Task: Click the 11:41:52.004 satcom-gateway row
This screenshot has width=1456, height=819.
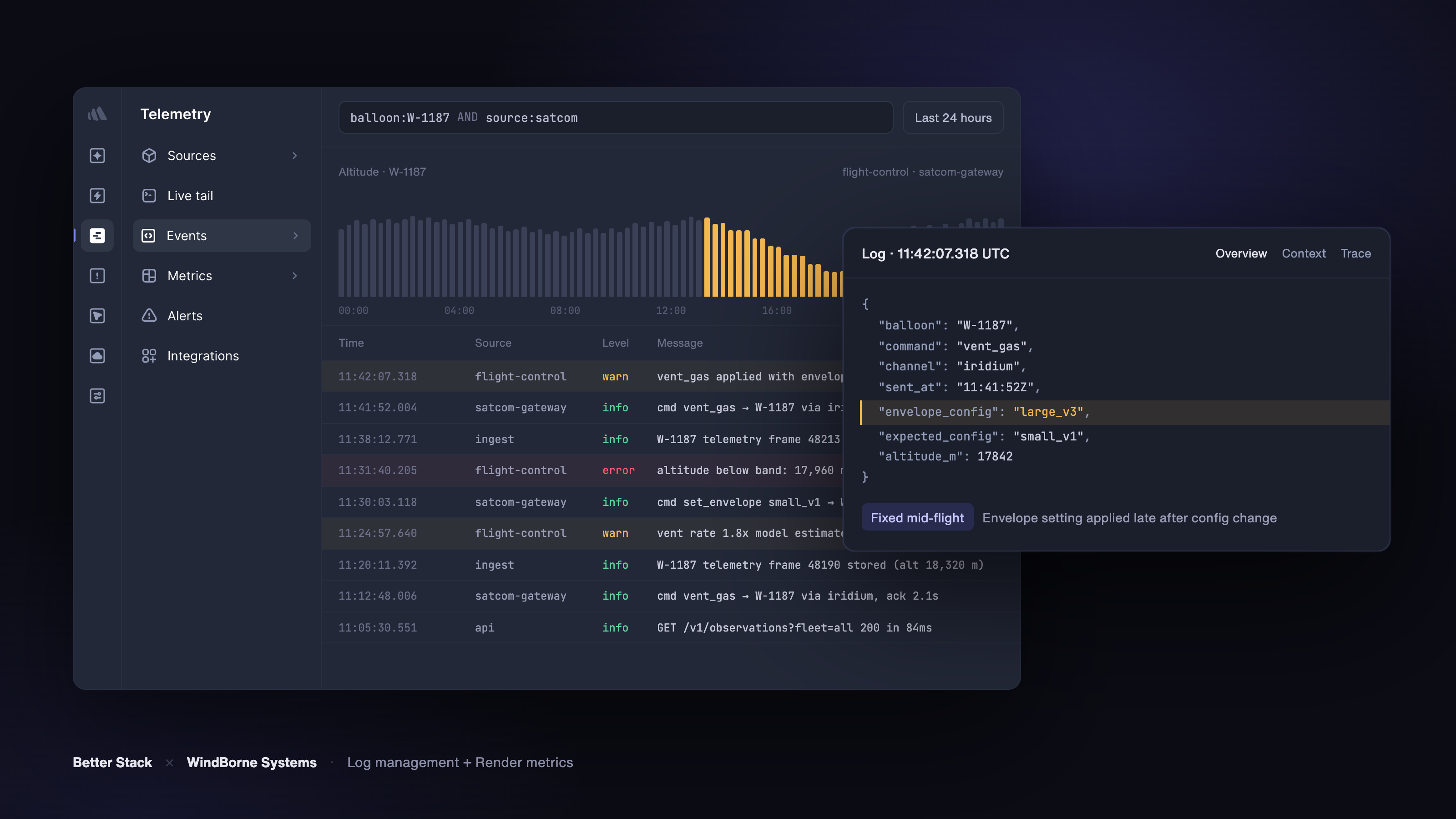Action: (x=582, y=408)
